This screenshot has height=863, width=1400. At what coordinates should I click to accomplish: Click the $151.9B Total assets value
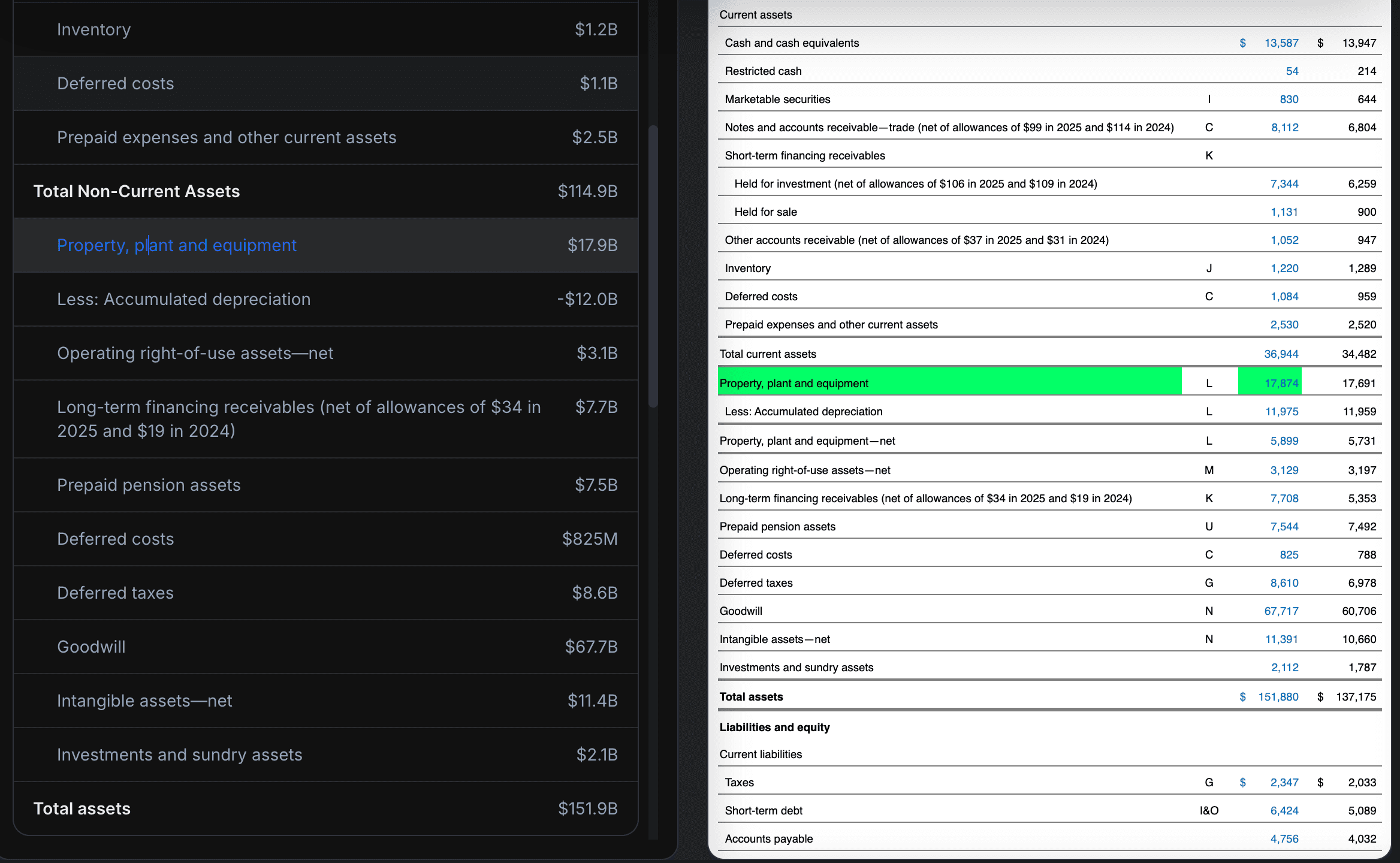pyautogui.click(x=587, y=808)
